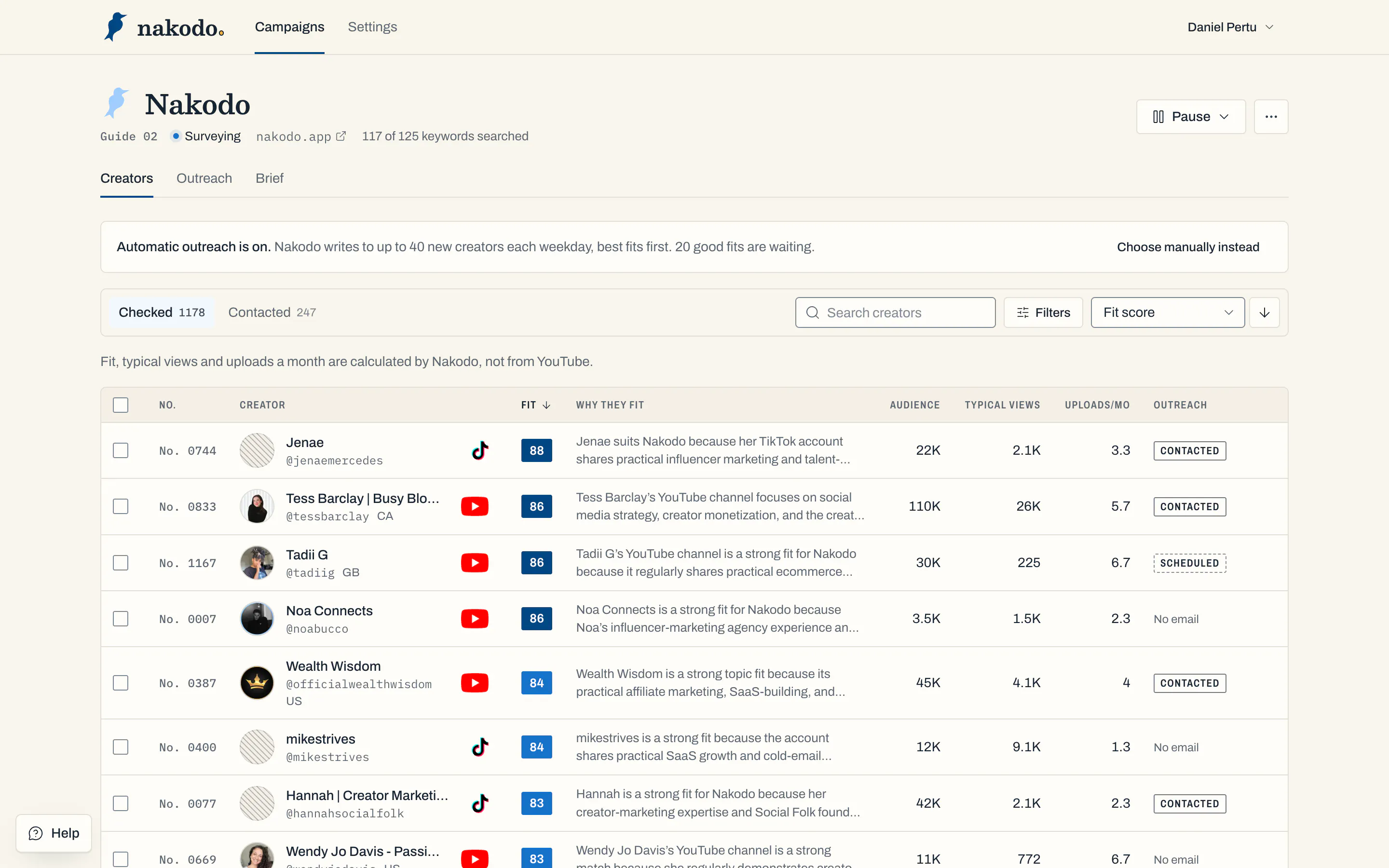Click the TikTok icon in Jenae's row

coord(480,451)
